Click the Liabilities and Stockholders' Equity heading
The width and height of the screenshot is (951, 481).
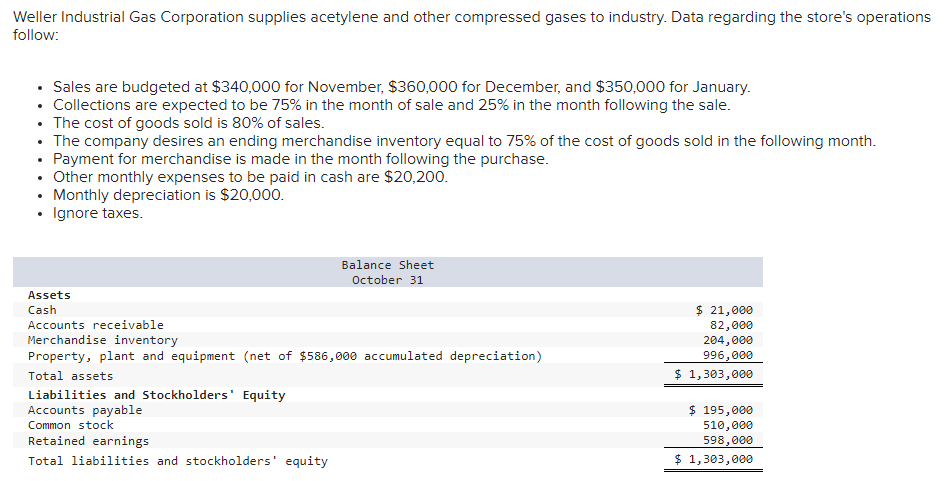coord(156,395)
